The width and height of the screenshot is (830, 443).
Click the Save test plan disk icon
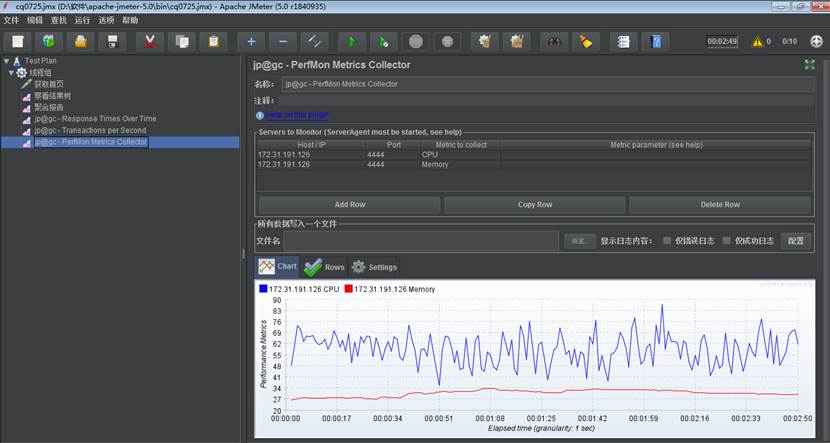(x=113, y=41)
